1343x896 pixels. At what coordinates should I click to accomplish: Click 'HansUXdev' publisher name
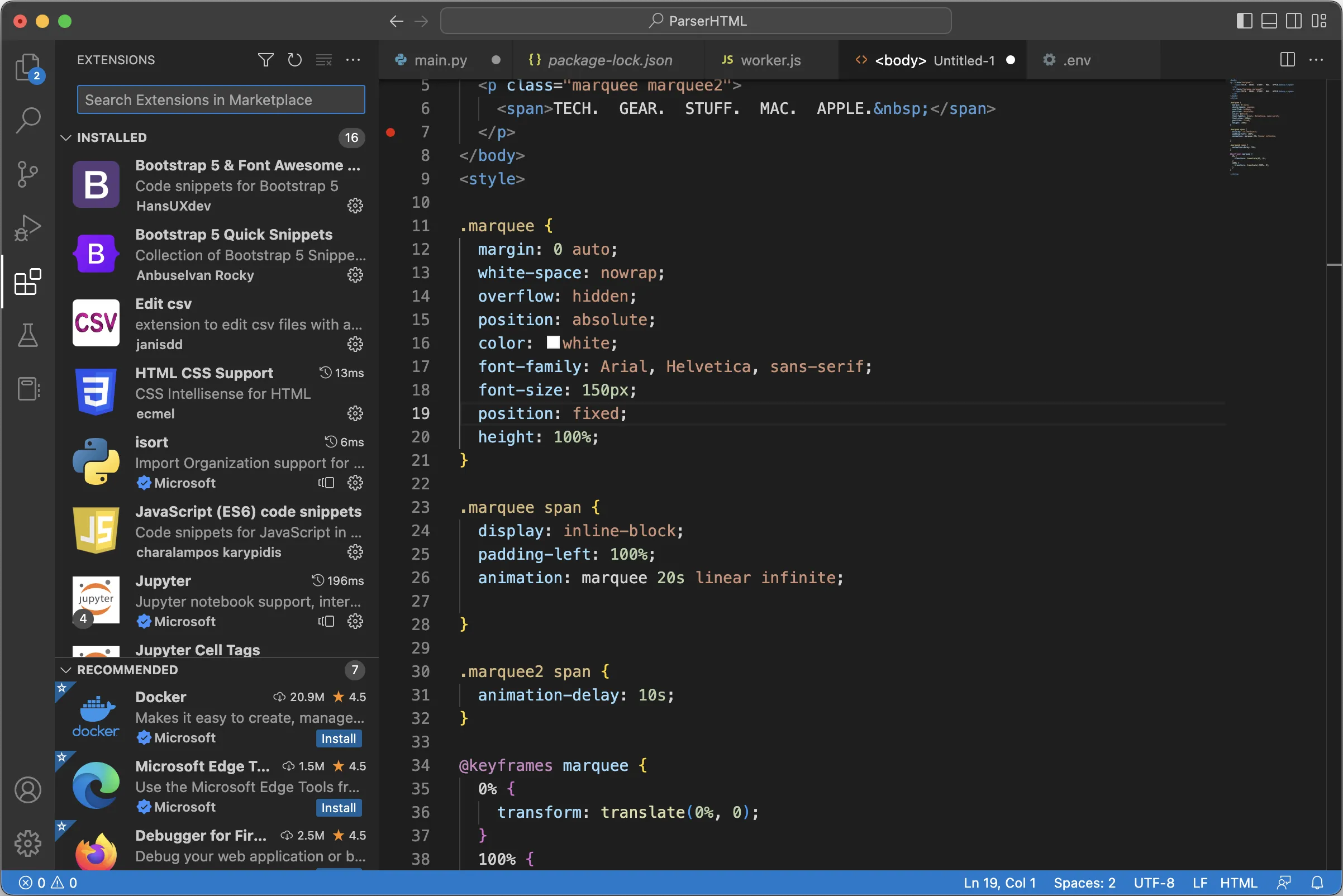click(174, 206)
